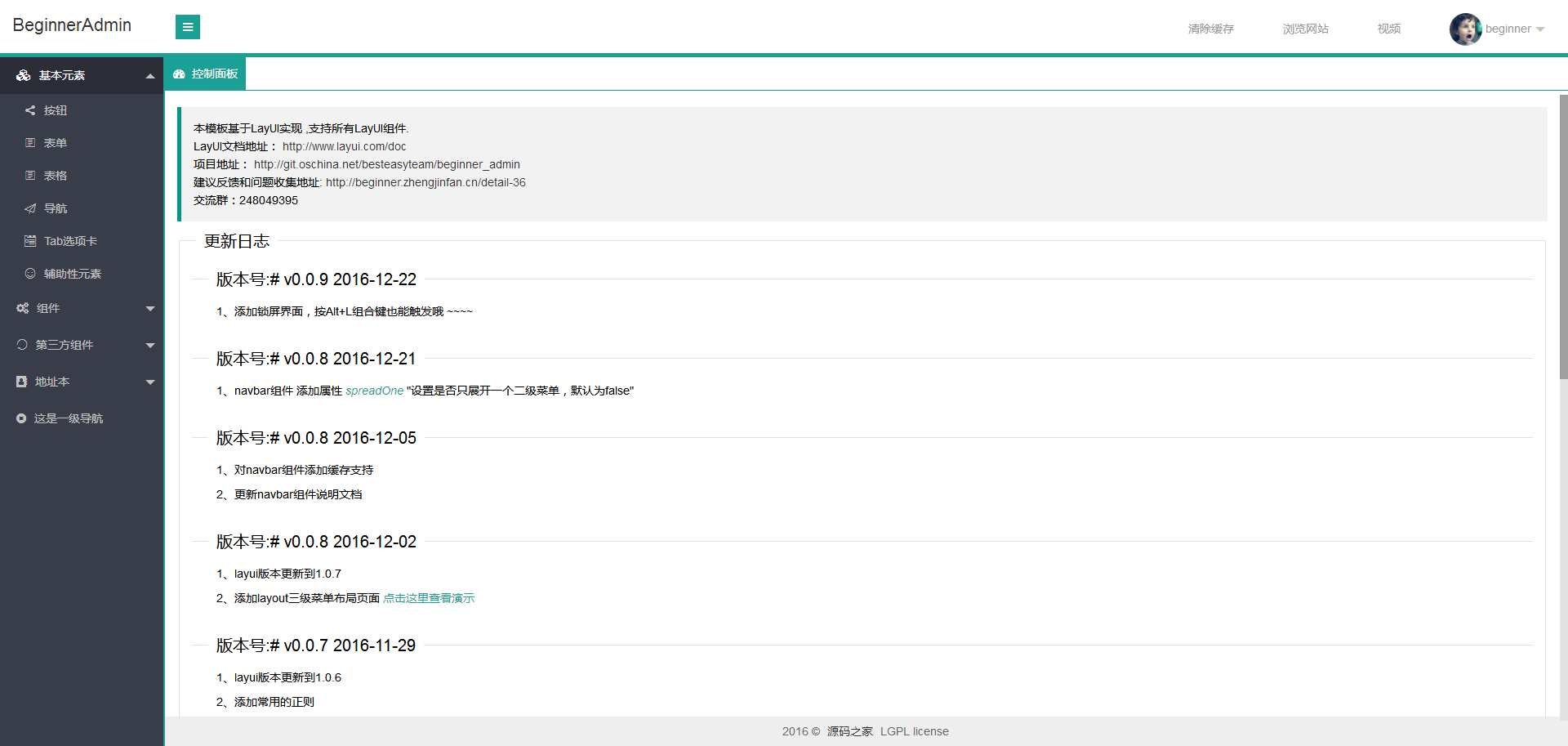Click the v0.0.8 2016-12-21 version heading
1568x746 pixels.
pos(316,359)
